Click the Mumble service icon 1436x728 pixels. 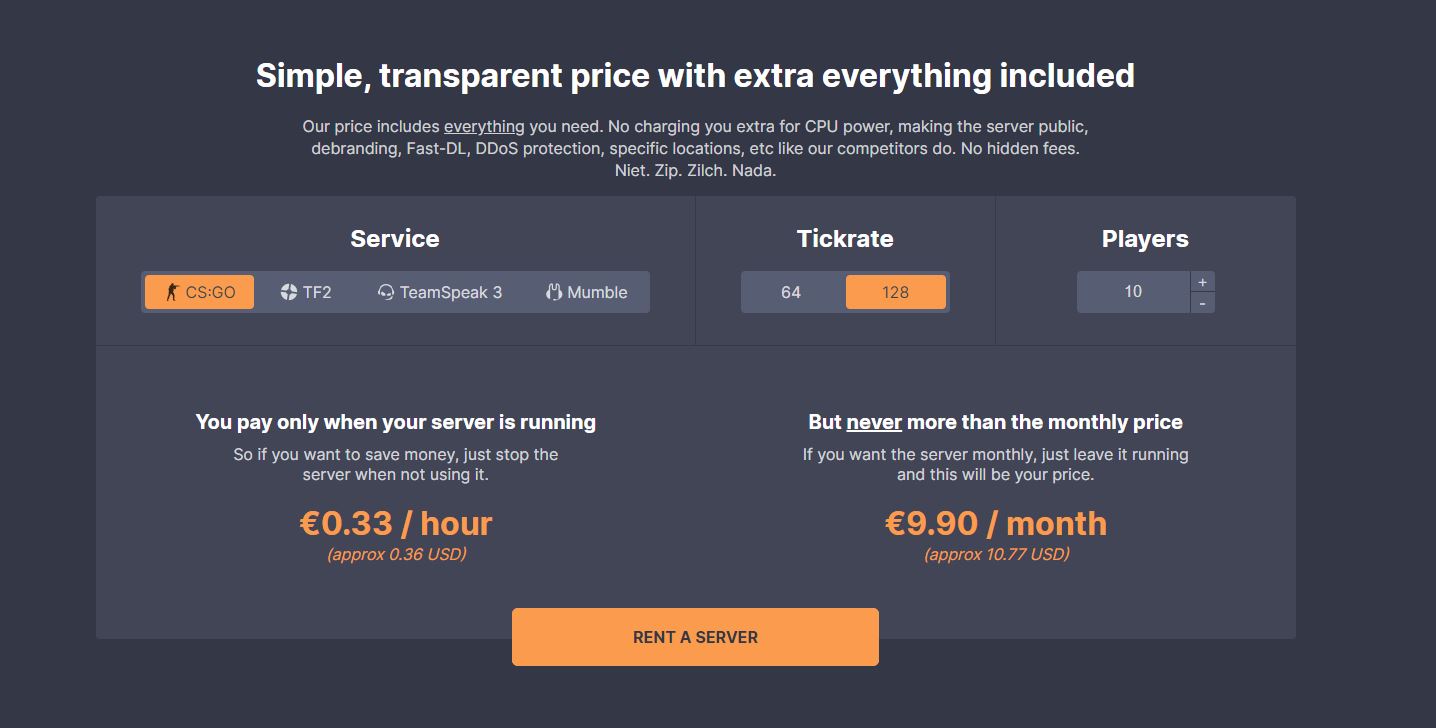(x=554, y=292)
